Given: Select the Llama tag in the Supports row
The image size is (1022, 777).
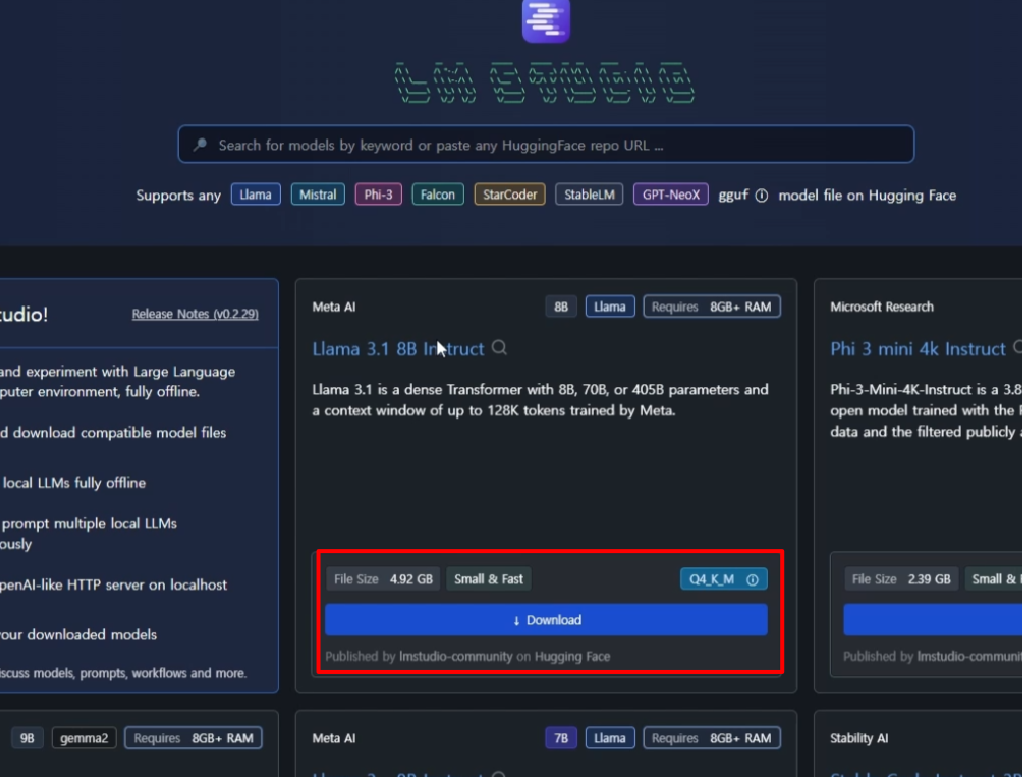Looking at the screenshot, I should pos(256,194).
